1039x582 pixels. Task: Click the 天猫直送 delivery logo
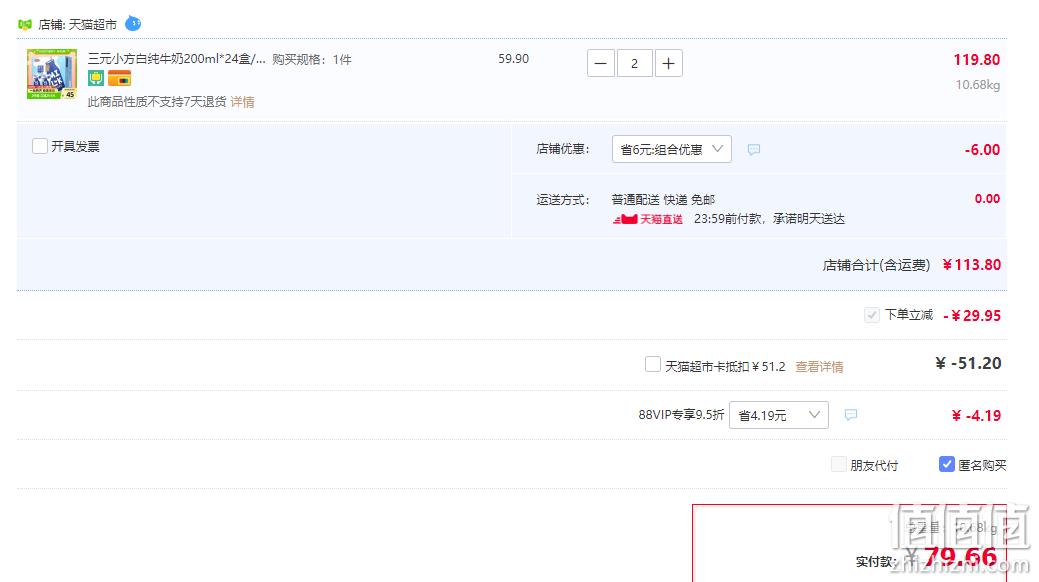tap(647, 219)
